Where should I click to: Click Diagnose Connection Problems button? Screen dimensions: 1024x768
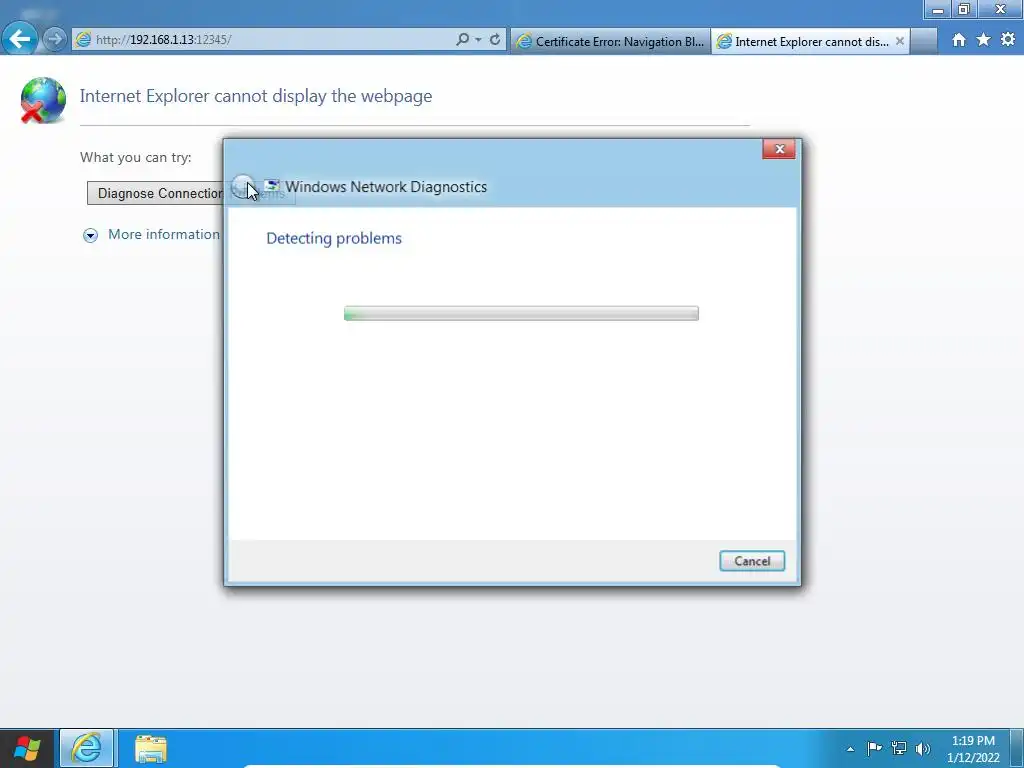[x=155, y=193]
